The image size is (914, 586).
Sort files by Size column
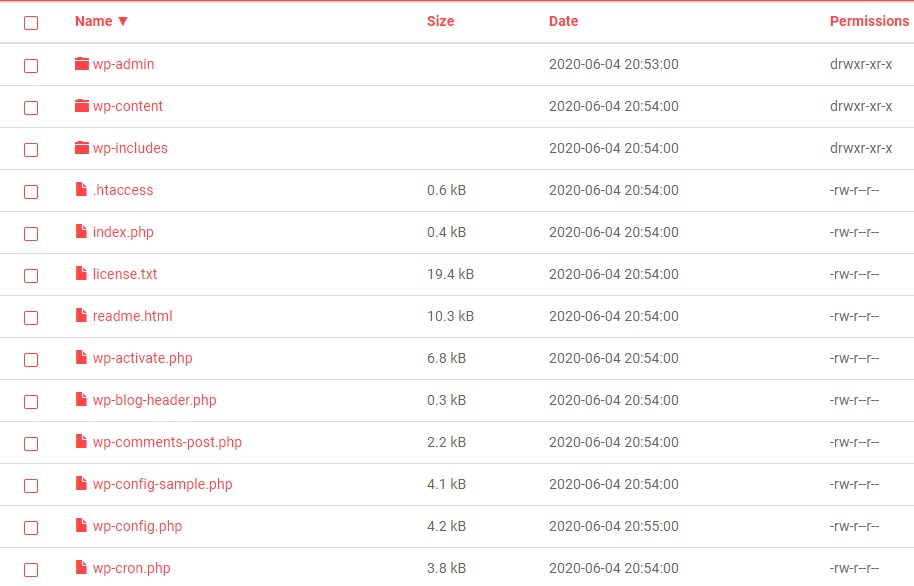coord(440,21)
